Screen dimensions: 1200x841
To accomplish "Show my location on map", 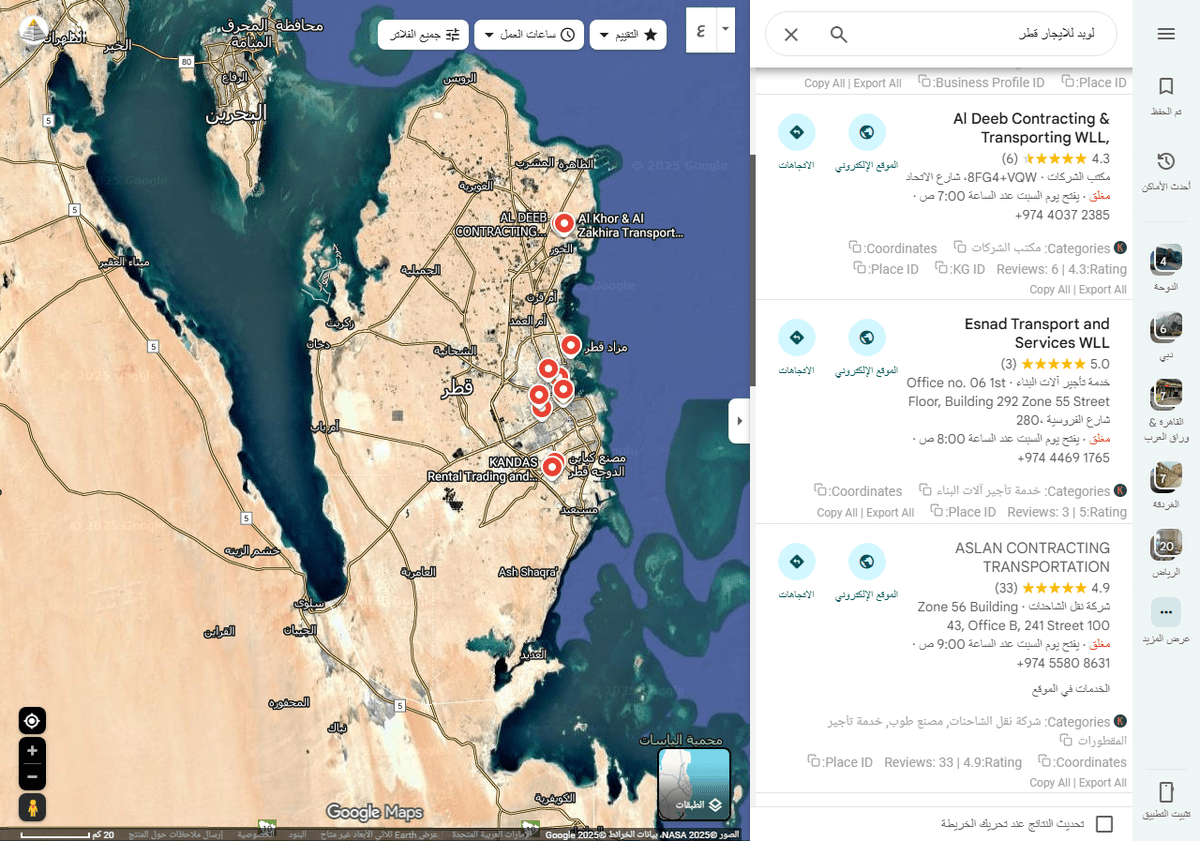I will point(32,721).
